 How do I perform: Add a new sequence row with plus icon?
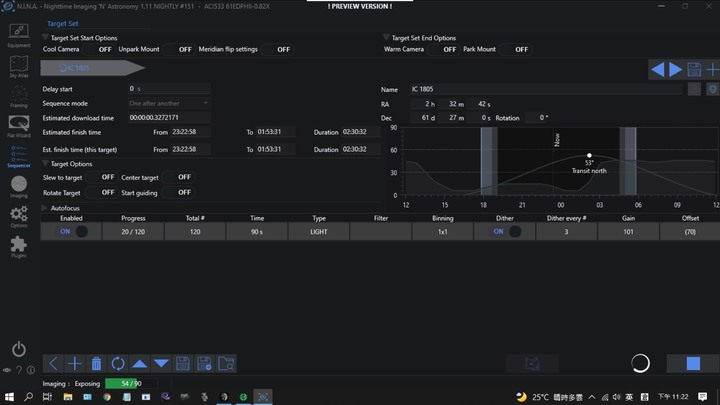(75, 364)
